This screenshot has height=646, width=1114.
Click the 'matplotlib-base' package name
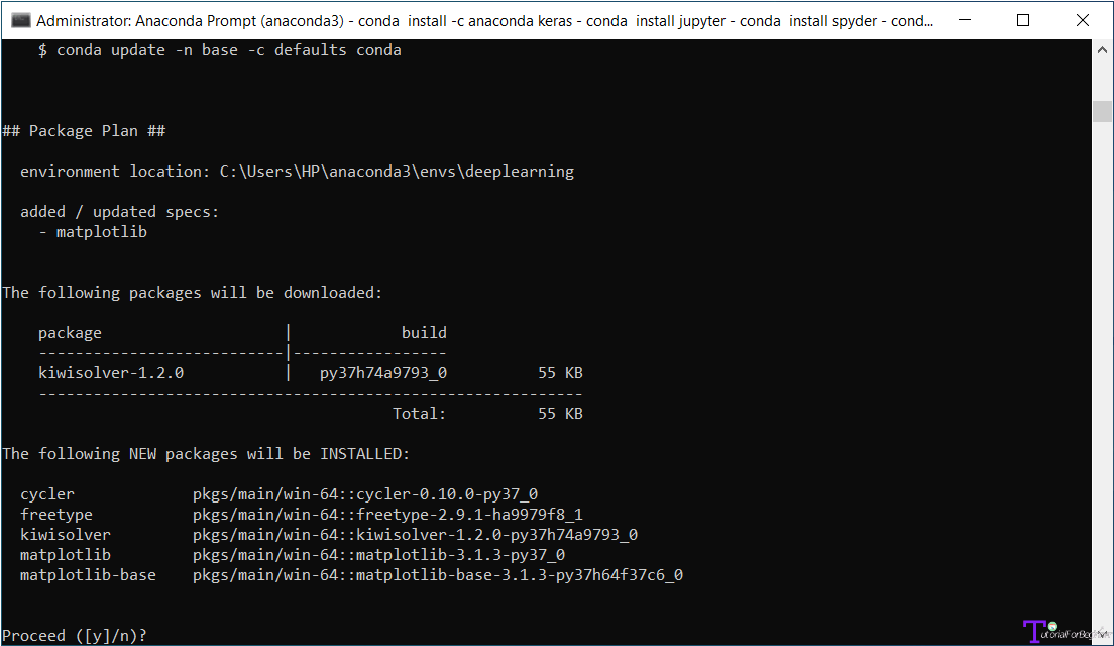(87, 575)
